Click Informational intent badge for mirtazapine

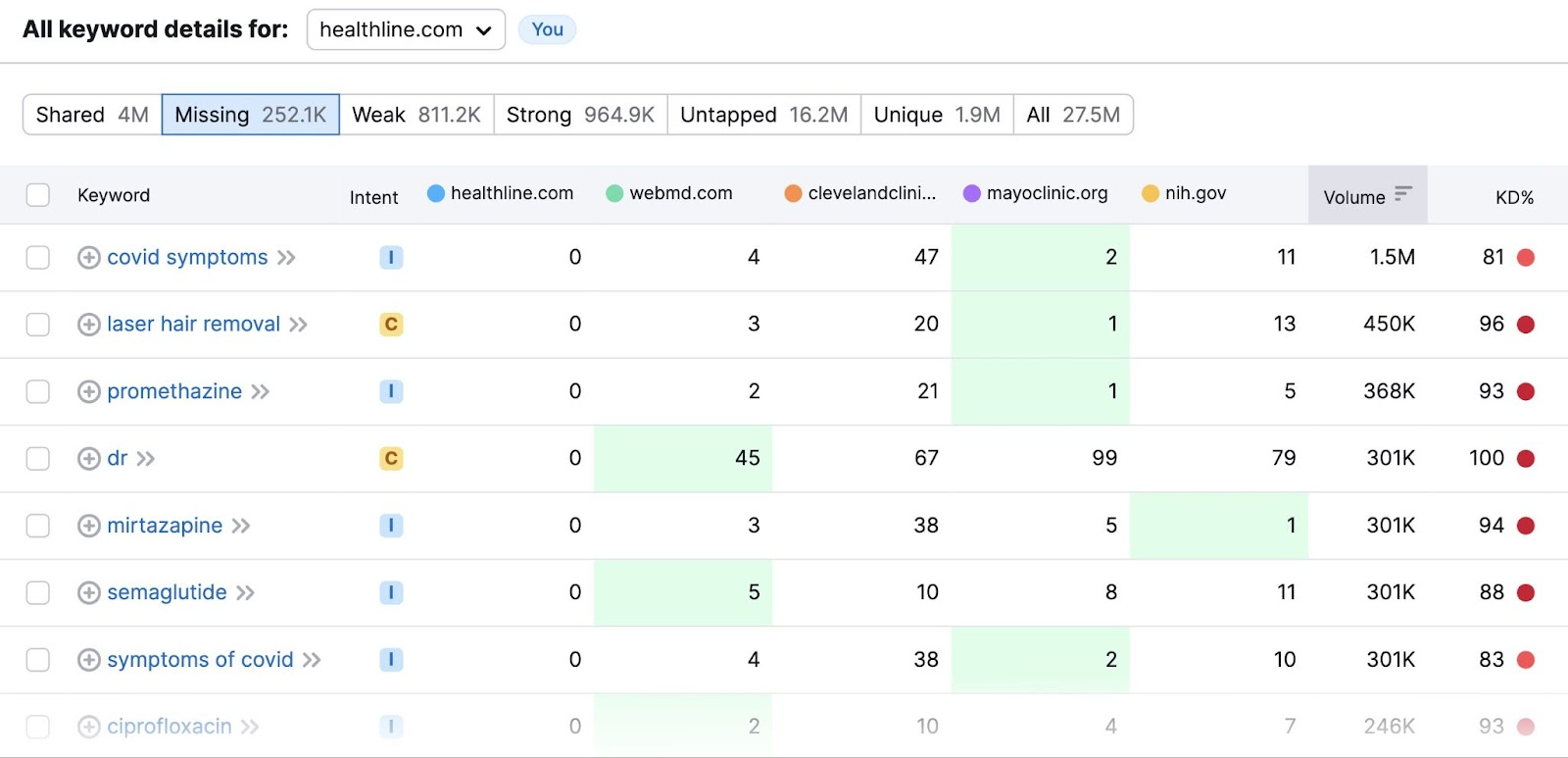391,526
